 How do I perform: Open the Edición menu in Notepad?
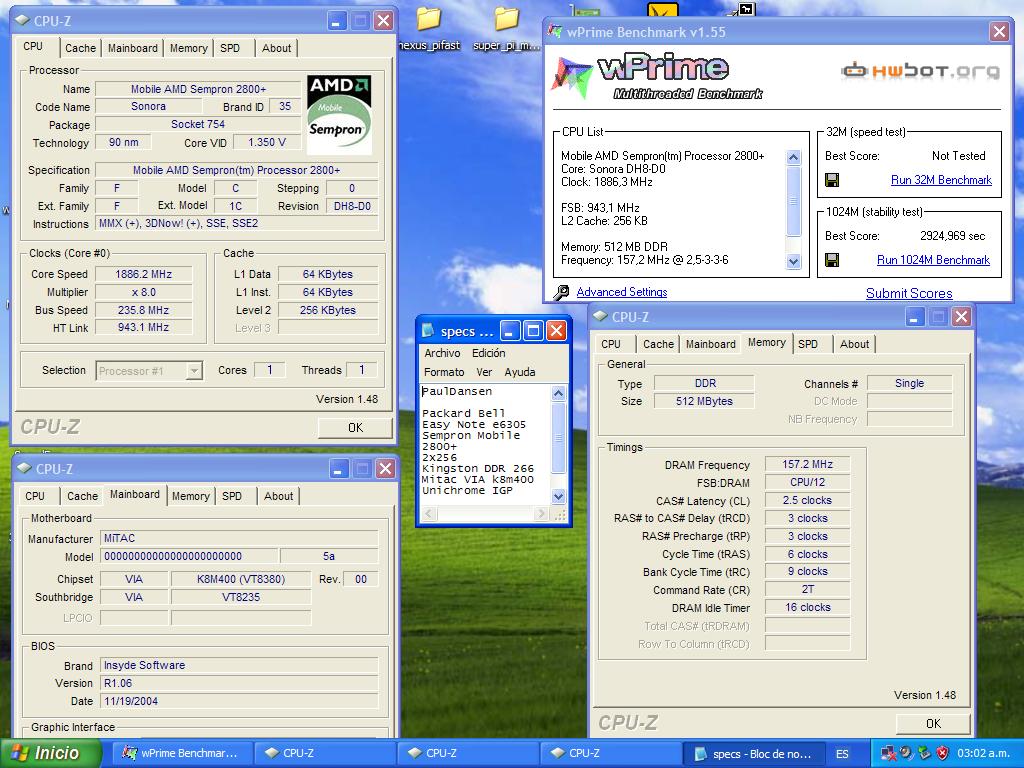coord(488,353)
